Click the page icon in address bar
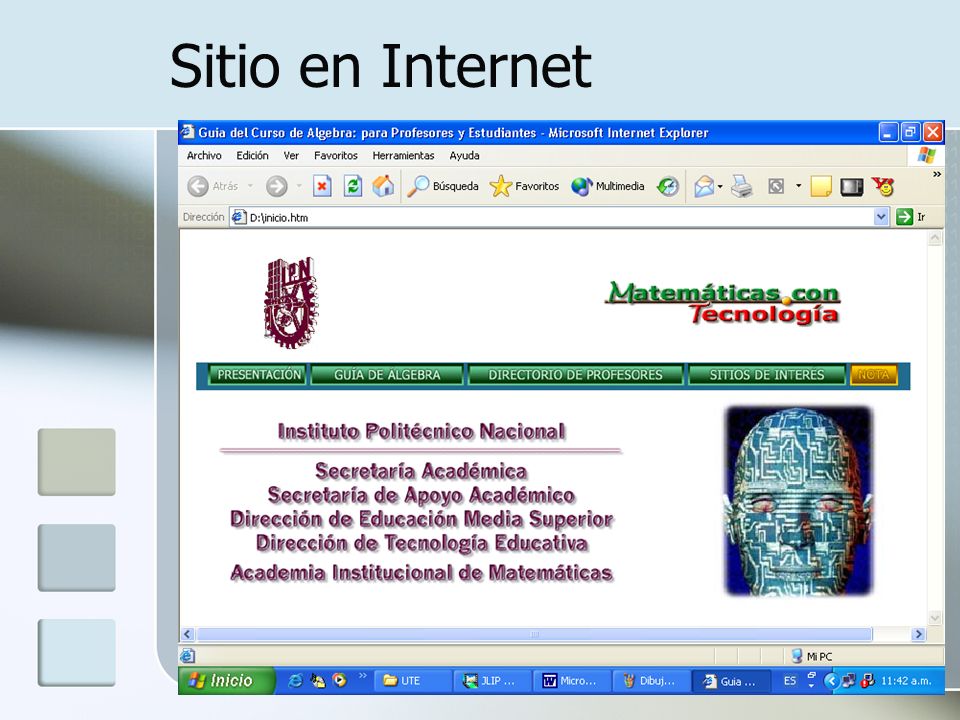 (x=238, y=217)
